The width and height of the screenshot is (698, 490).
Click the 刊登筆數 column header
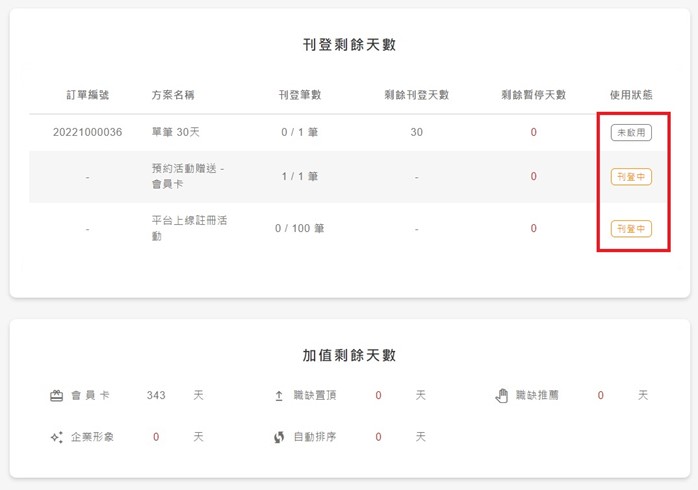300,95
